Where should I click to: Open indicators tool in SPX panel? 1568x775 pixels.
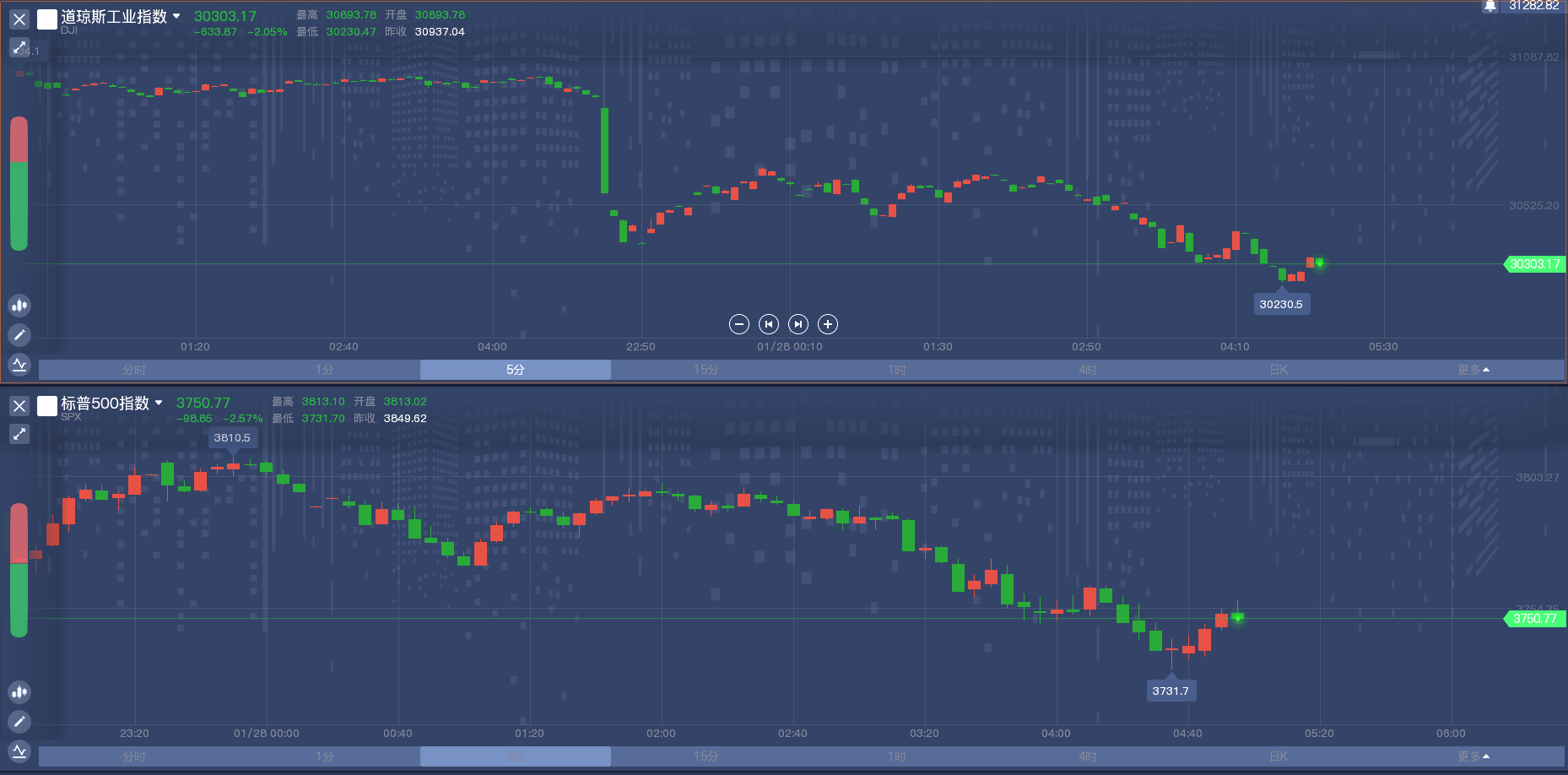tap(19, 751)
